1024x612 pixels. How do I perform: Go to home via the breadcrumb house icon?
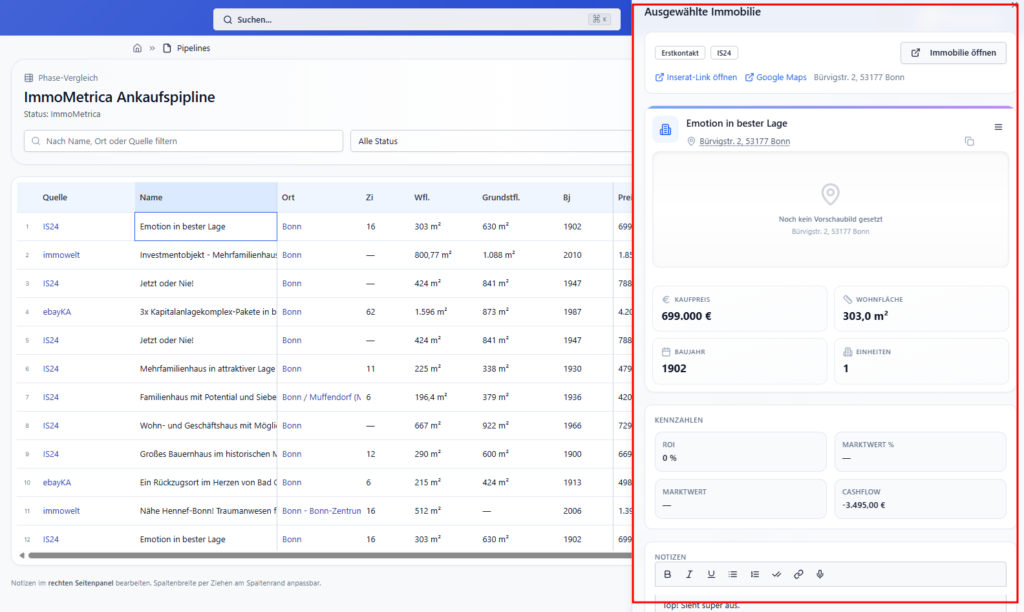(137, 48)
